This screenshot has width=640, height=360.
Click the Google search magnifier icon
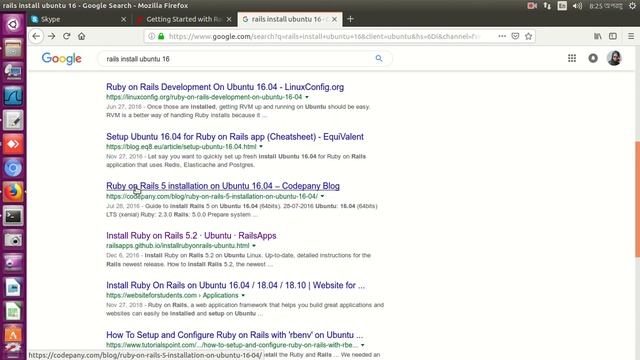(x=379, y=58)
